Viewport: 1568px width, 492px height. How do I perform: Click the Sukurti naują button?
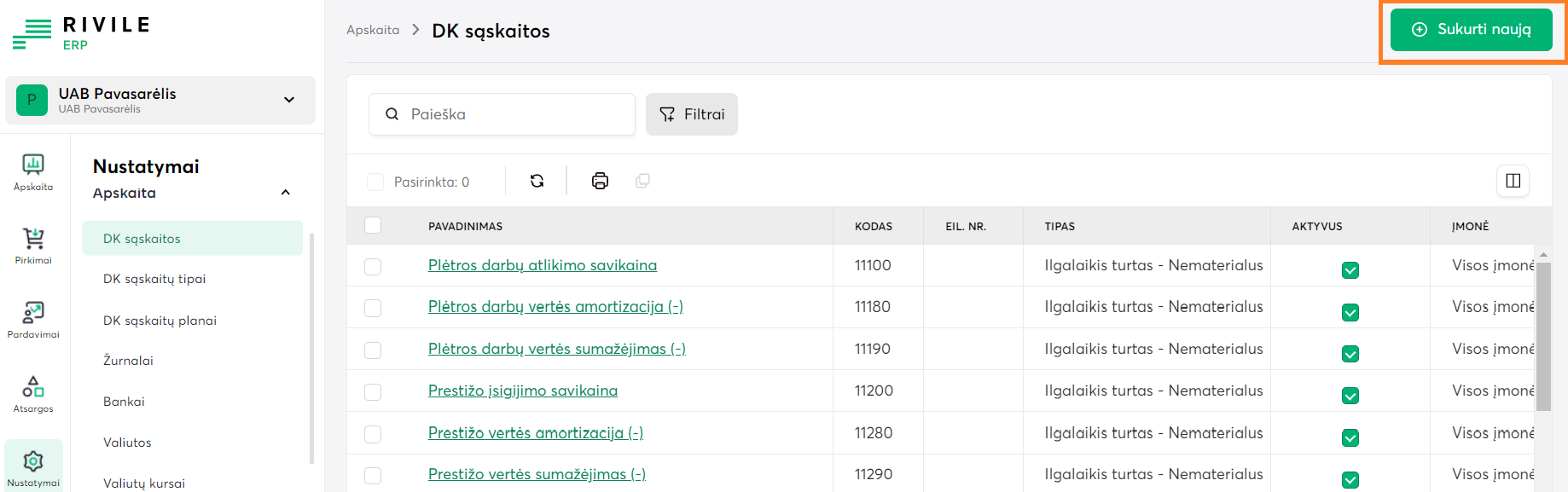[x=1471, y=30]
